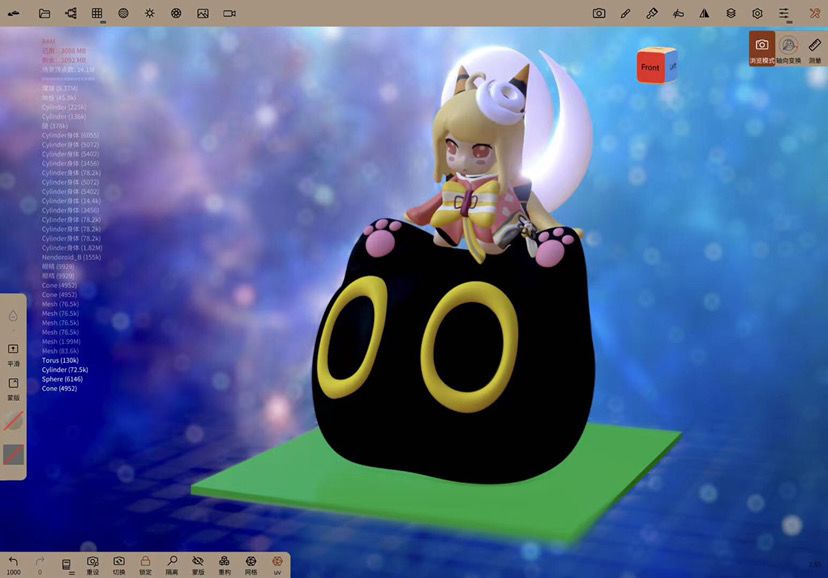The width and height of the screenshot is (828, 578).
Task: Open the voxel remesh (重构) shortcut
Action: point(224,565)
